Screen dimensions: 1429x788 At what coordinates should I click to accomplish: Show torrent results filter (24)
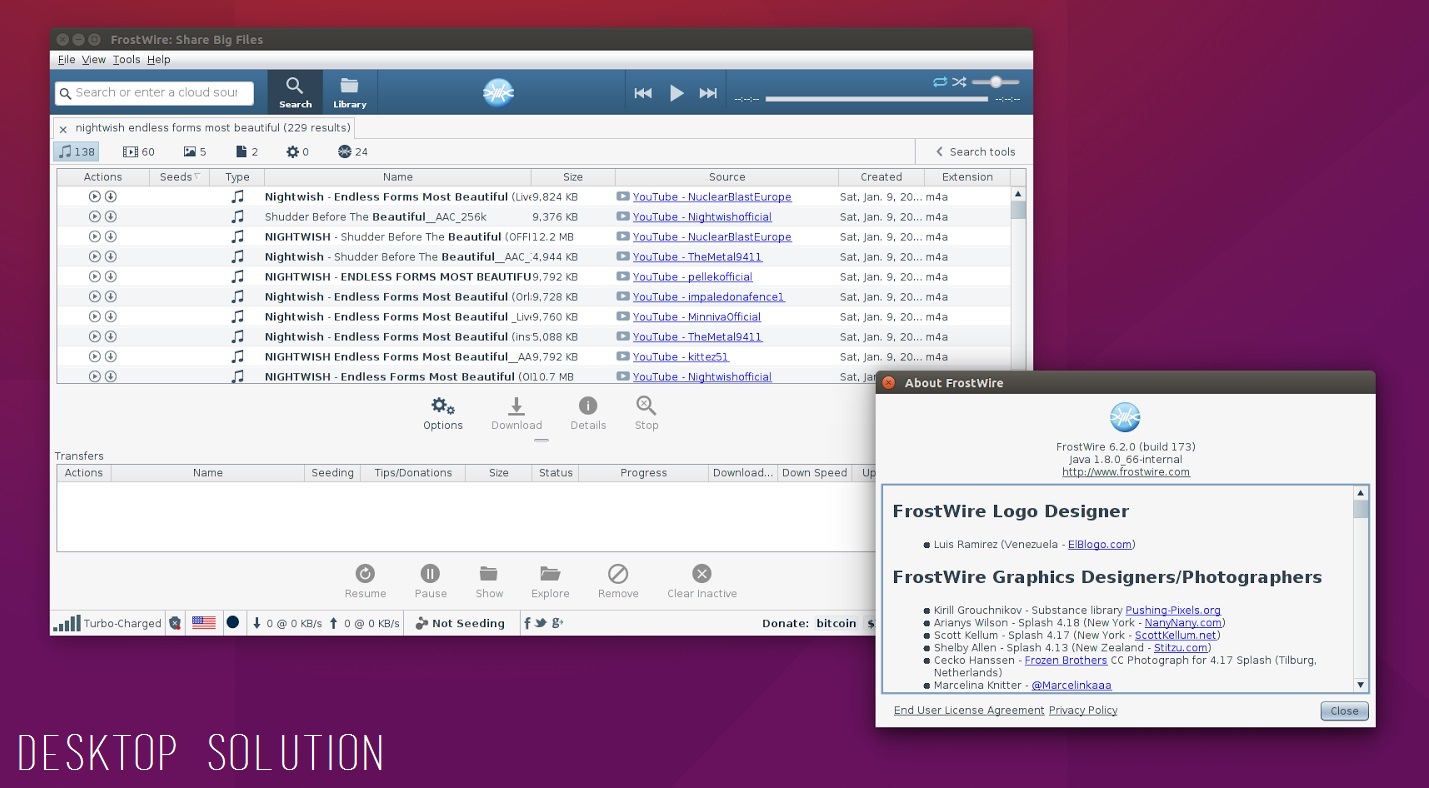pyautogui.click(x=353, y=152)
